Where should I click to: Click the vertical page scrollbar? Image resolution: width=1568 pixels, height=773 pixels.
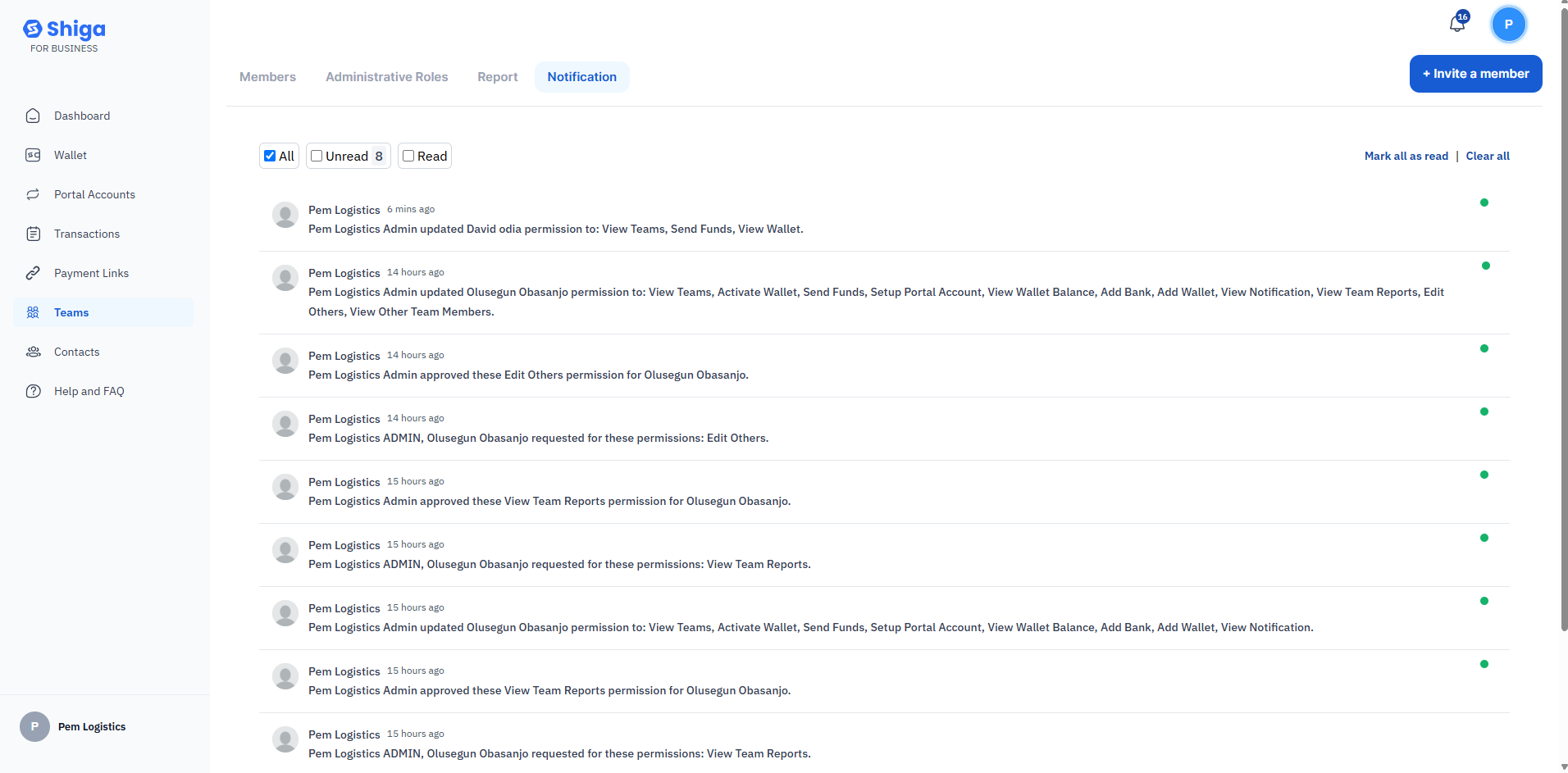tap(1563, 320)
